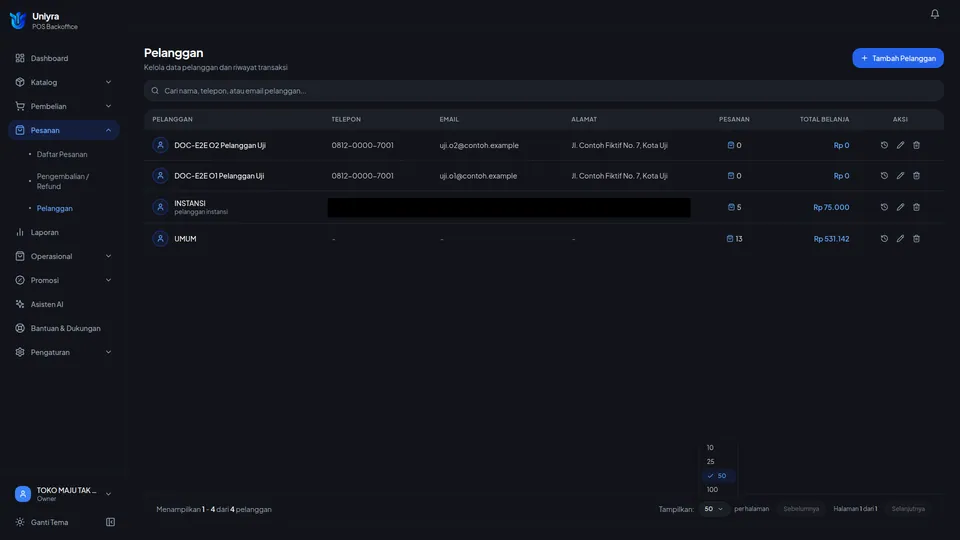The height and width of the screenshot is (540, 960).
Task: Click the UMUM customer avatar icon
Action: point(160,239)
